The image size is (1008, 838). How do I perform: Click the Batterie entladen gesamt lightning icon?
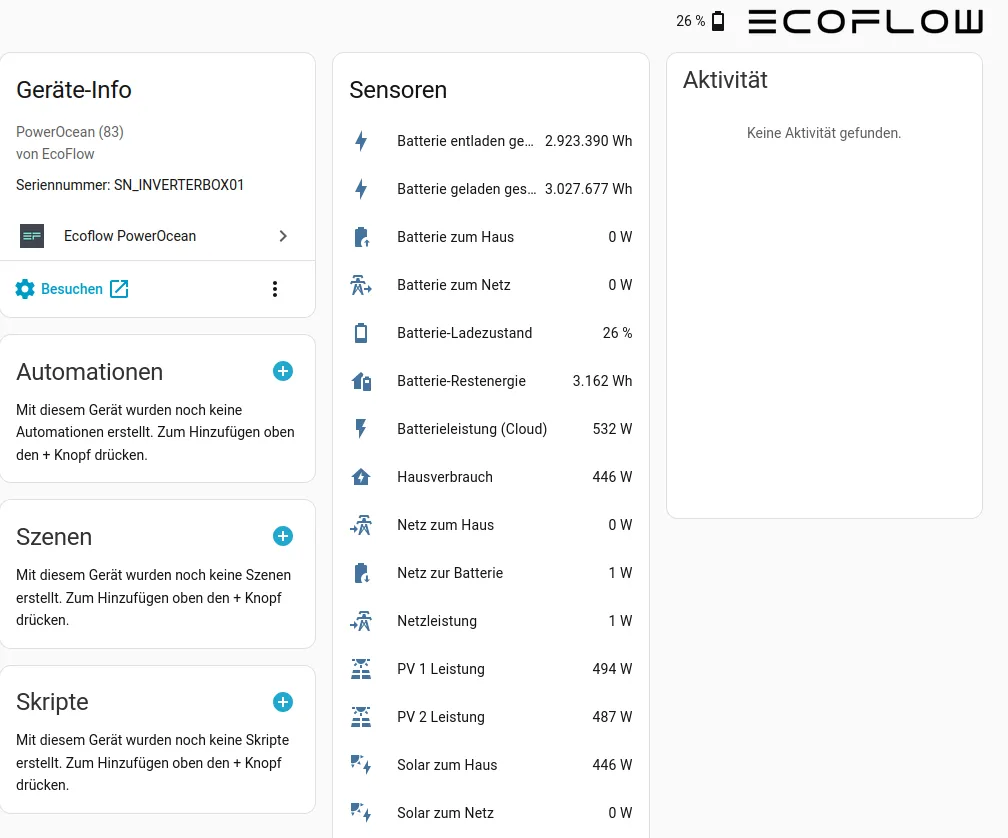point(361,141)
